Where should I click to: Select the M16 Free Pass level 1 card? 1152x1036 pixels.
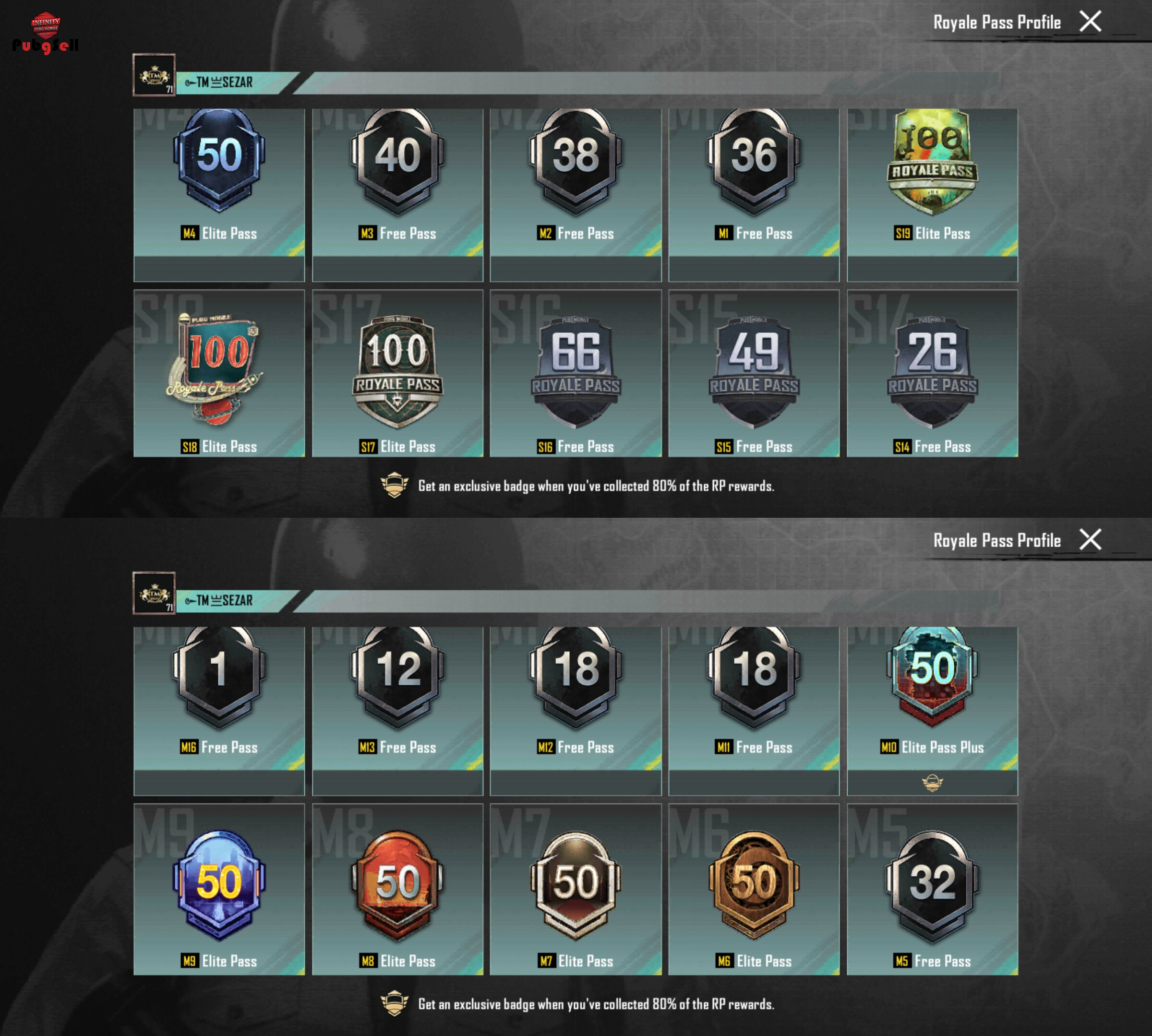click(x=219, y=711)
